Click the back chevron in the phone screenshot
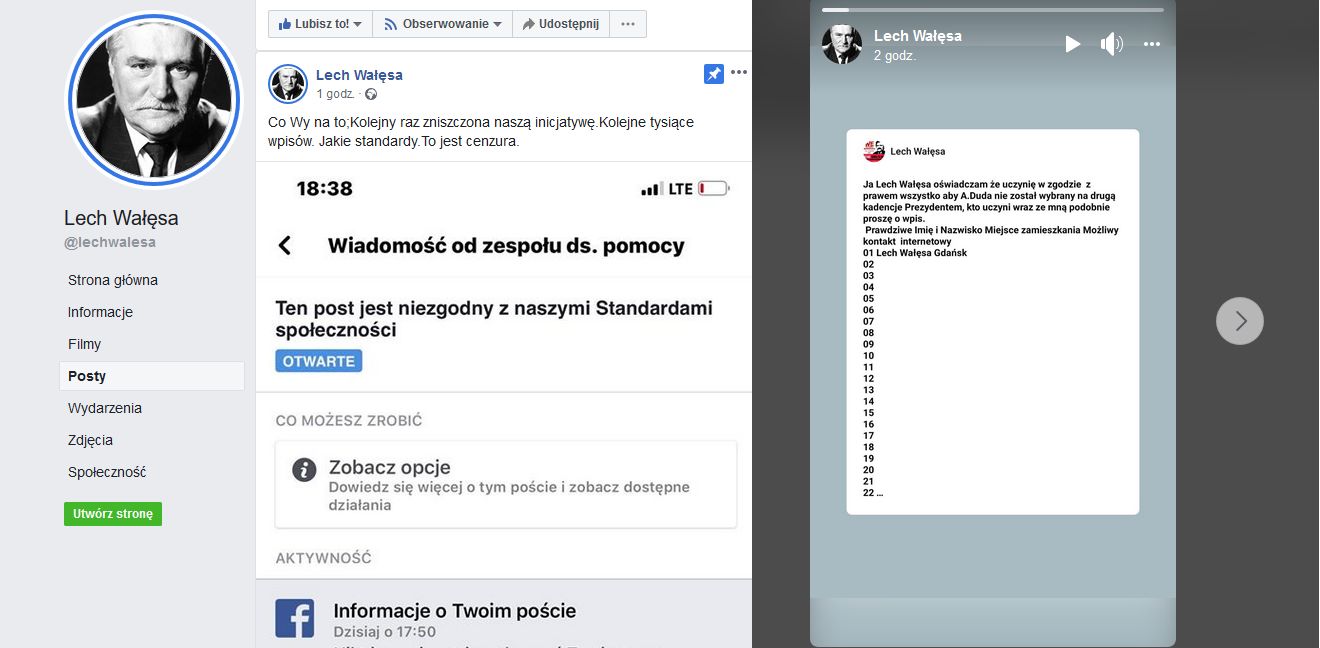Screen dimensions: 1320x648 (285, 245)
